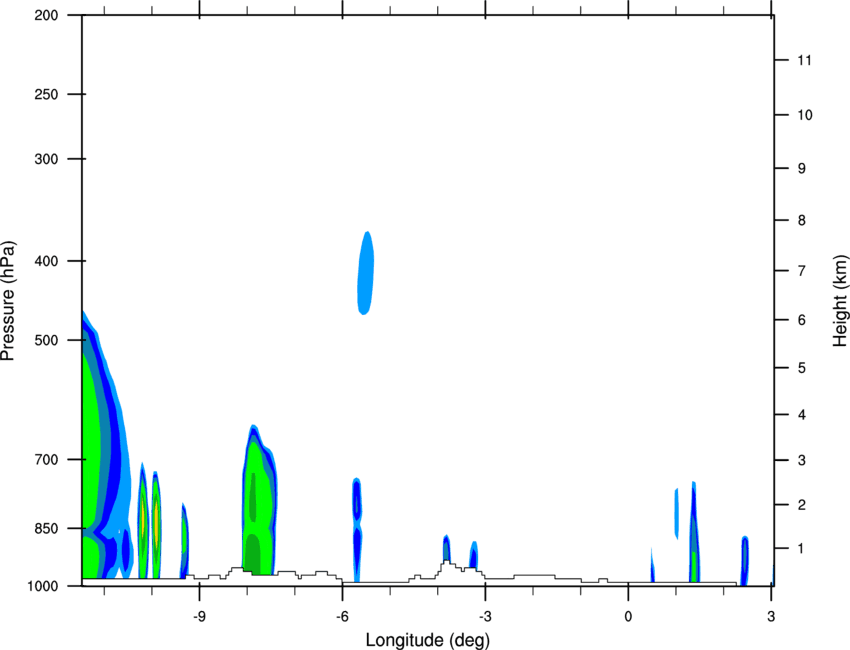Click the 6 km height label
850x650 pixels.
802,320
